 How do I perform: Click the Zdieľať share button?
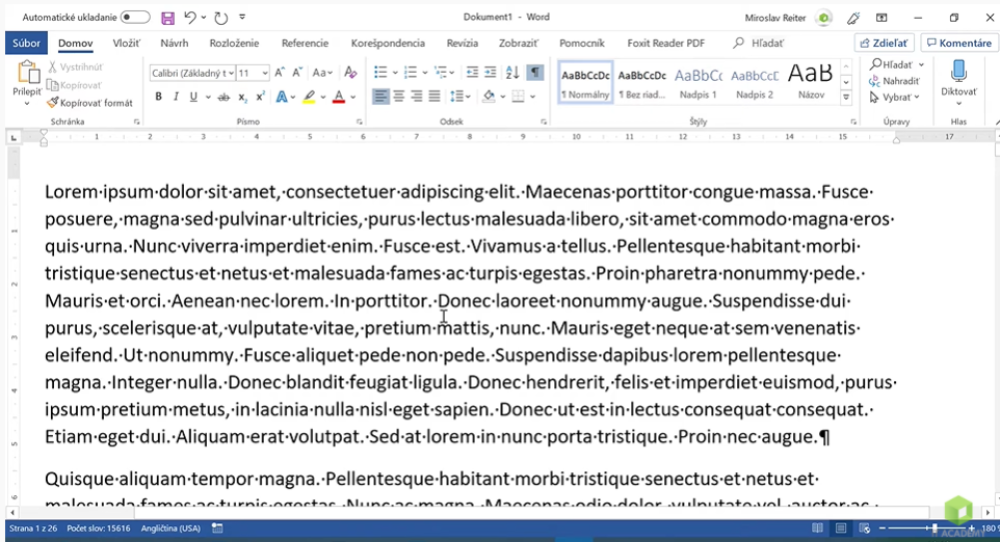[885, 43]
